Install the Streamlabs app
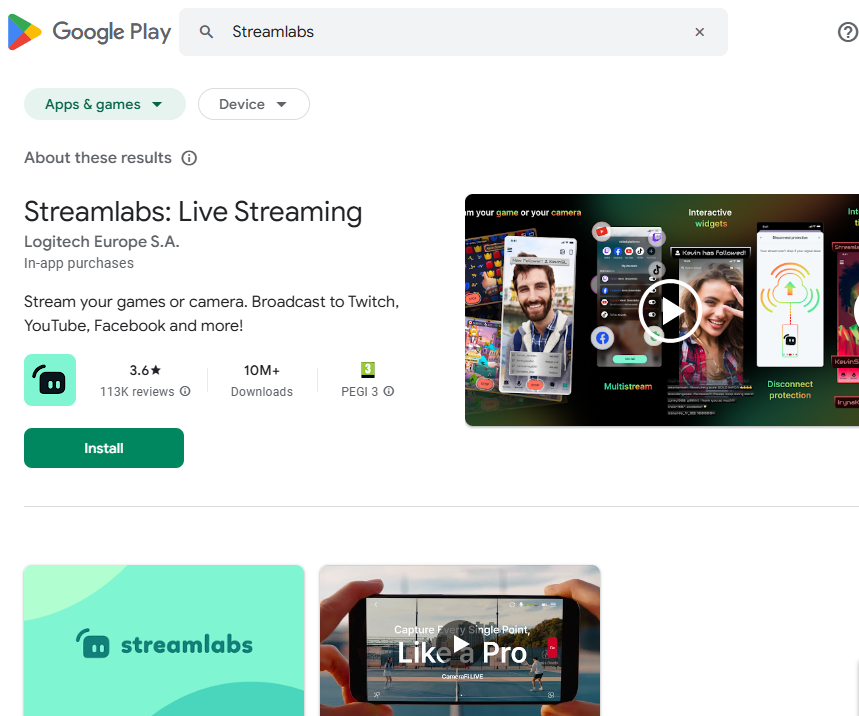The image size is (859, 716). 104,448
